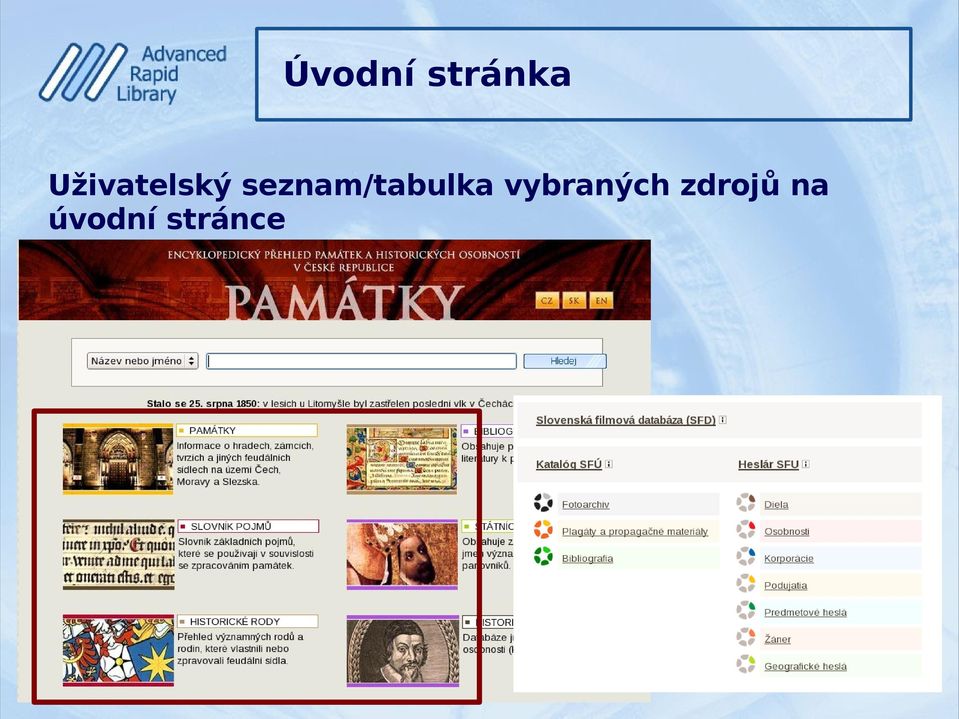
Task: Open the Fotoarchív link
Action: pyautogui.click(x=585, y=504)
